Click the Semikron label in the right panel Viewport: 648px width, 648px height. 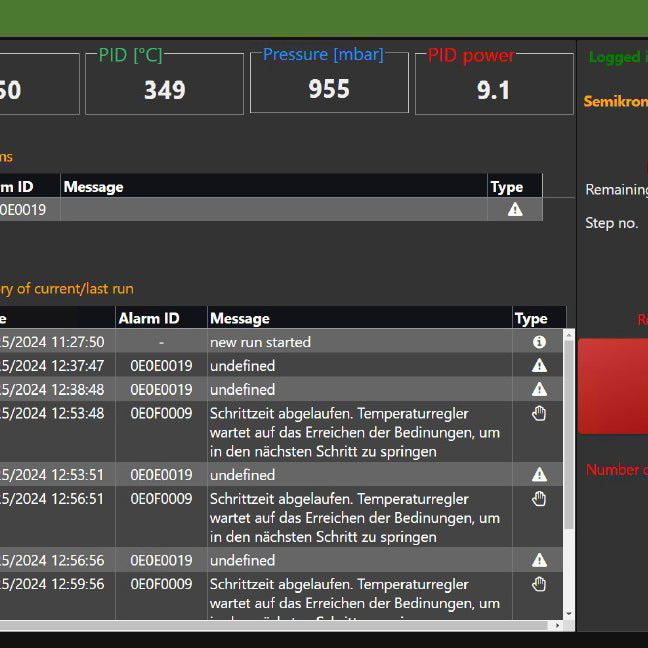pyautogui.click(x=616, y=101)
